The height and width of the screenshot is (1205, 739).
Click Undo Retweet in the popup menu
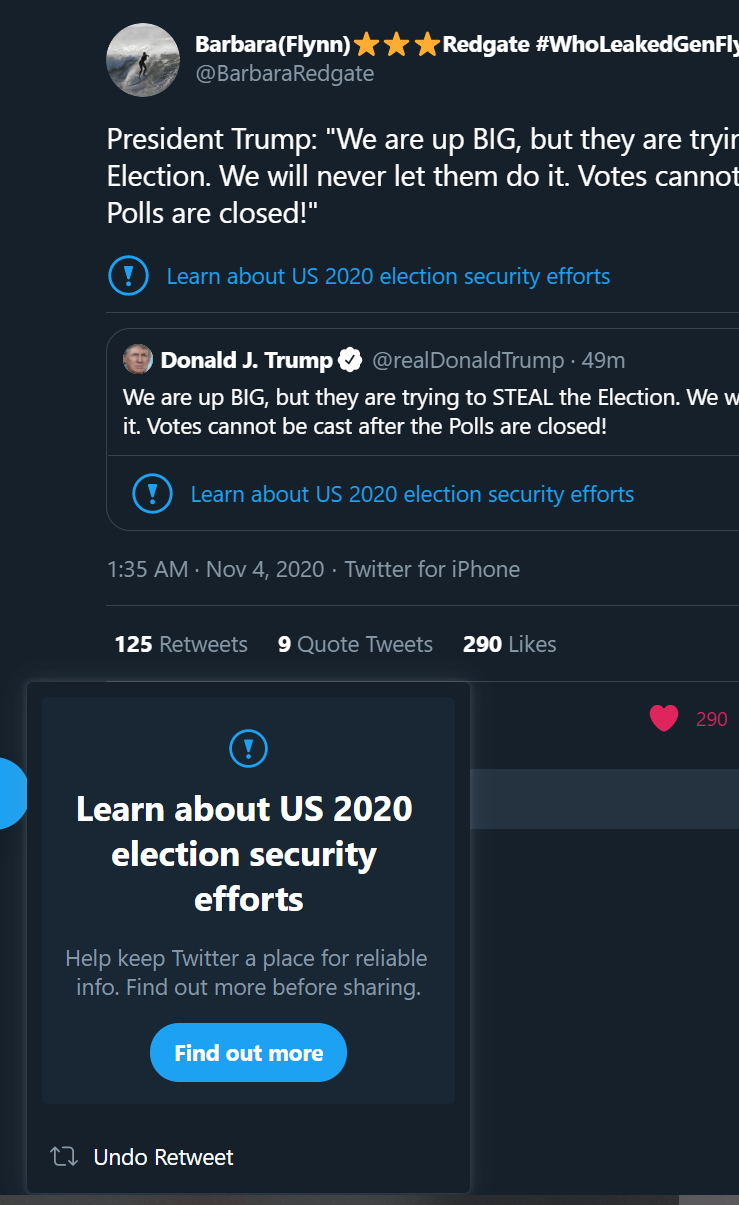[163, 1157]
